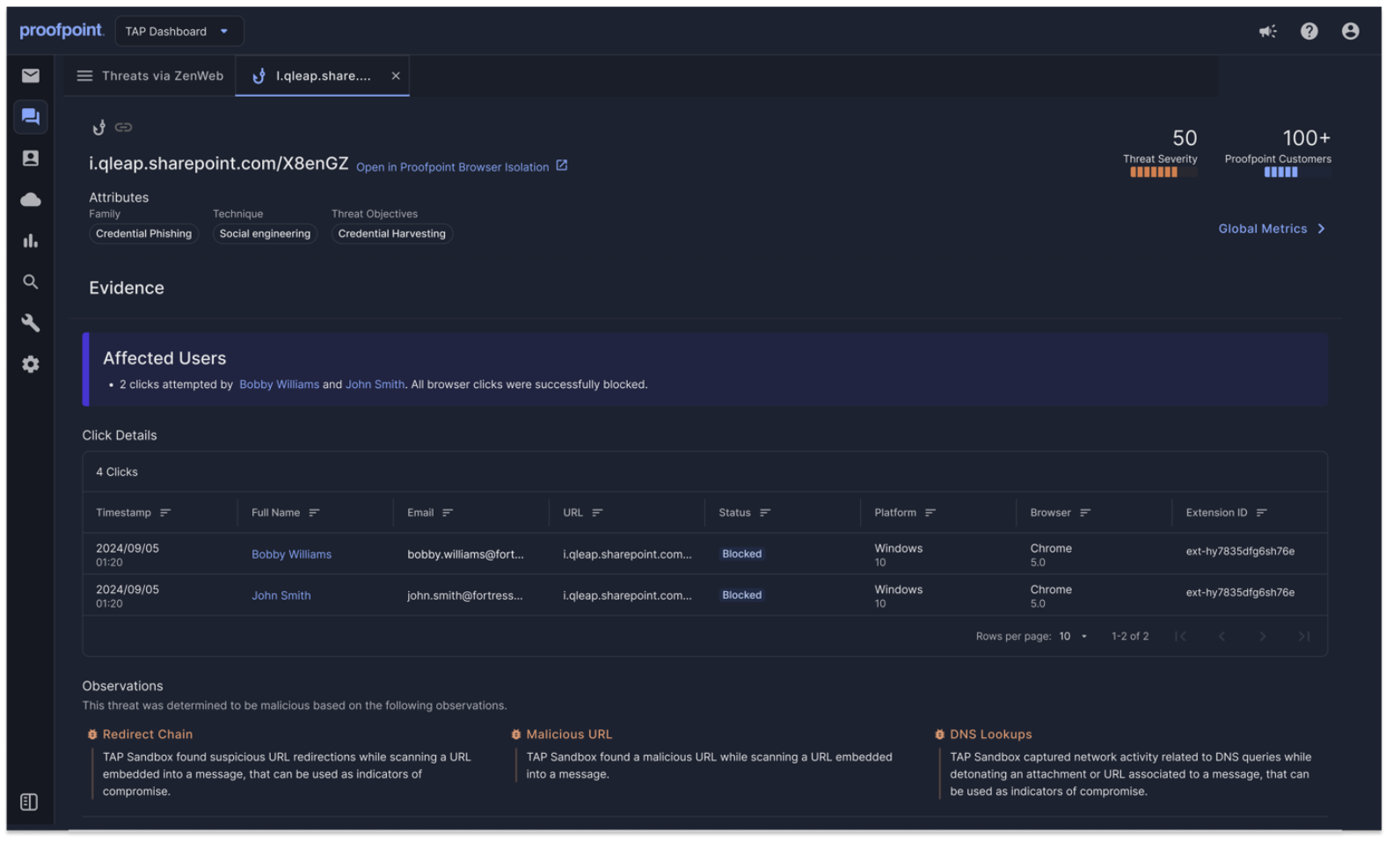Open the wrench tools sidebar icon

tap(31, 324)
